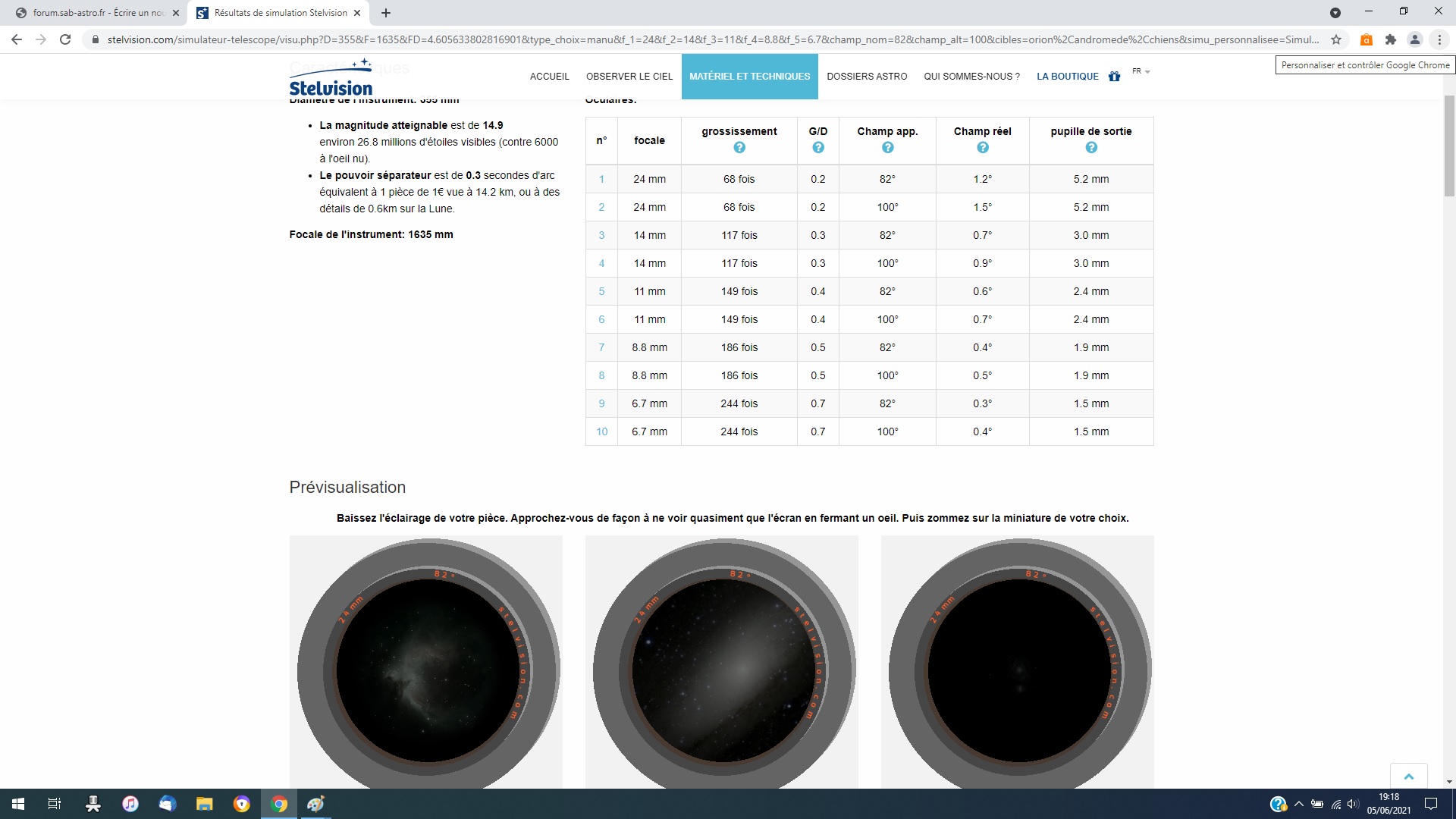Click the Champ app. help icon
Screen dimensions: 1456x819
(887, 148)
